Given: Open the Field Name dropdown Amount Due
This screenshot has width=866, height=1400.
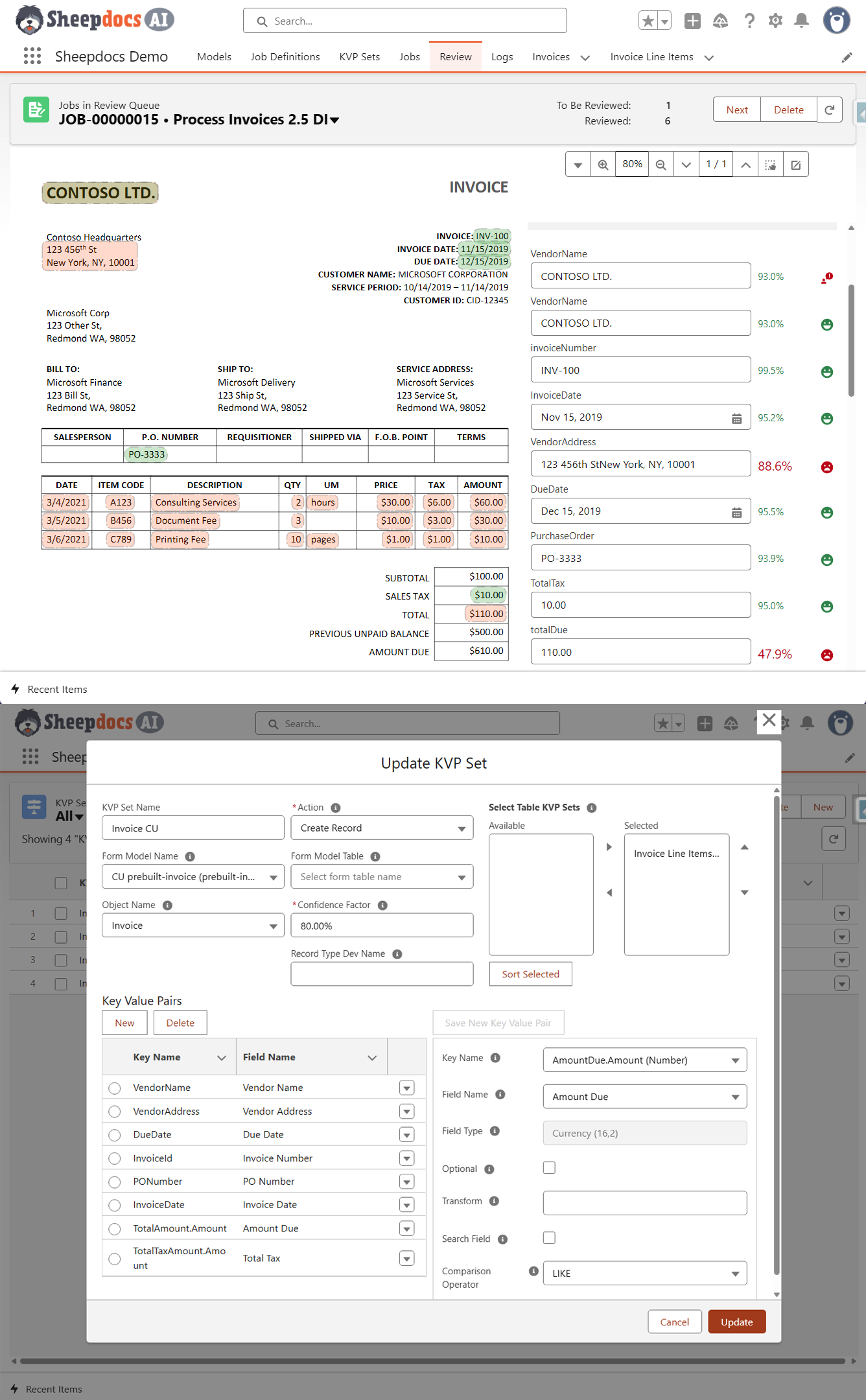Looking at the screenshot, I should coord(645,1097).
